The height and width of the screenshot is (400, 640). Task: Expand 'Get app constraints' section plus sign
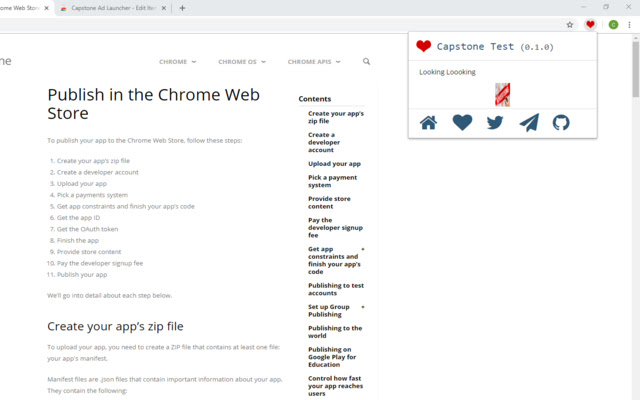362,249
